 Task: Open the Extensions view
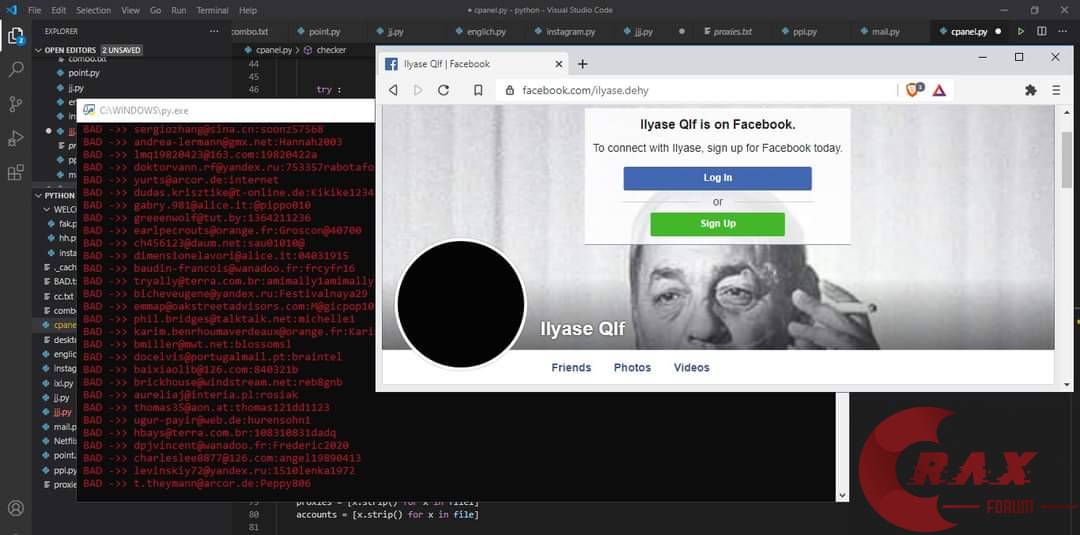pos(15,172)
